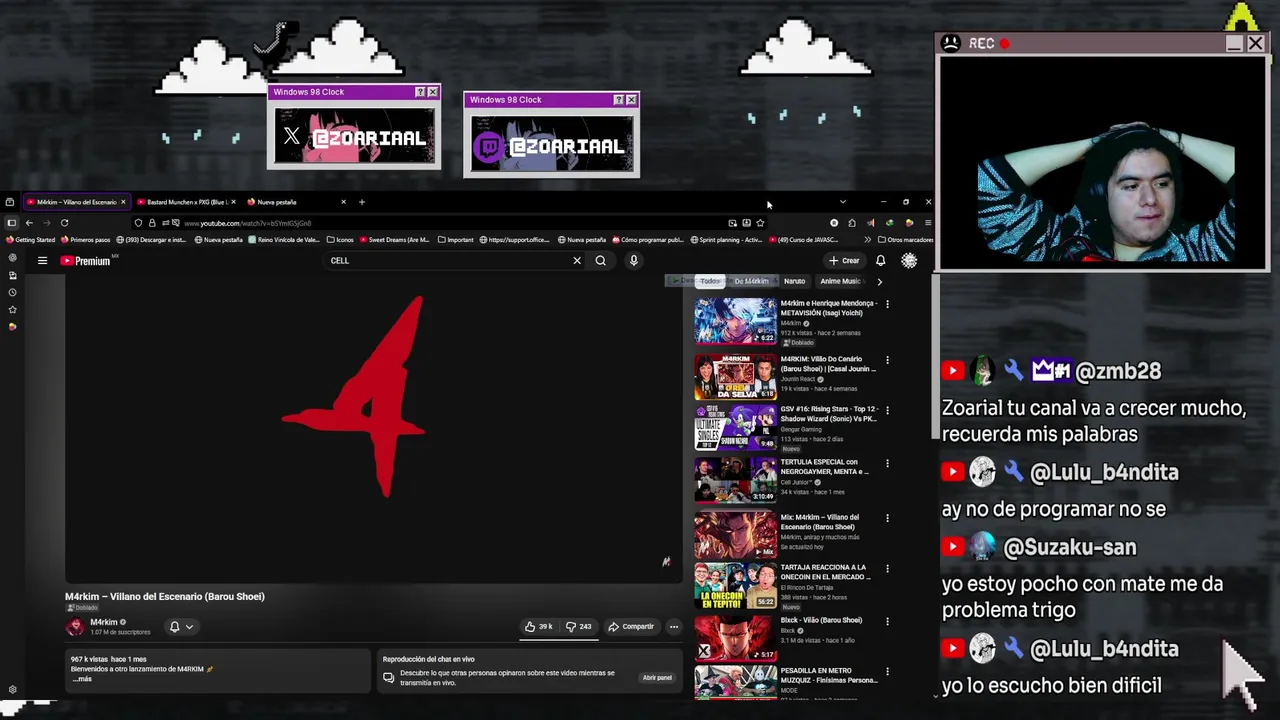This screenshot has height=720, width=1280.
Task: Open Otros marcadores folder
Action: click(904, 240)
